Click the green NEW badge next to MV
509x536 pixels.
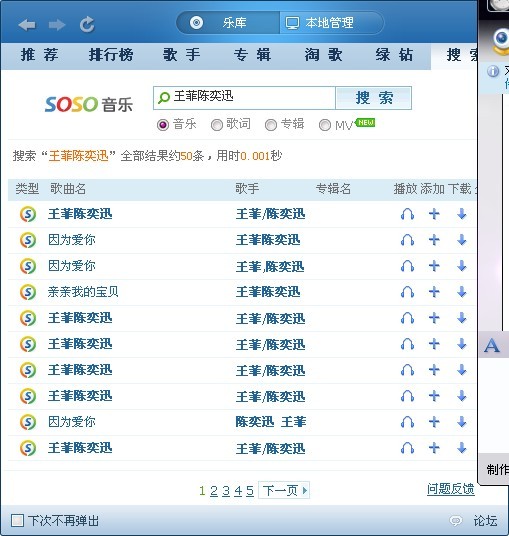pyautogui.click(x=366, y=122)
